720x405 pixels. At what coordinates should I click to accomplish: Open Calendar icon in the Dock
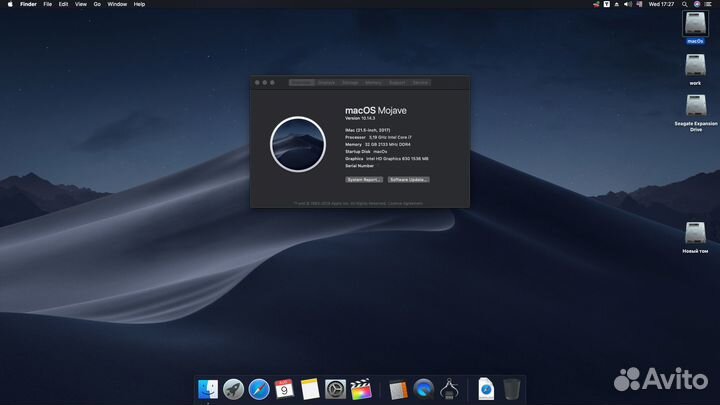point(284,389)
